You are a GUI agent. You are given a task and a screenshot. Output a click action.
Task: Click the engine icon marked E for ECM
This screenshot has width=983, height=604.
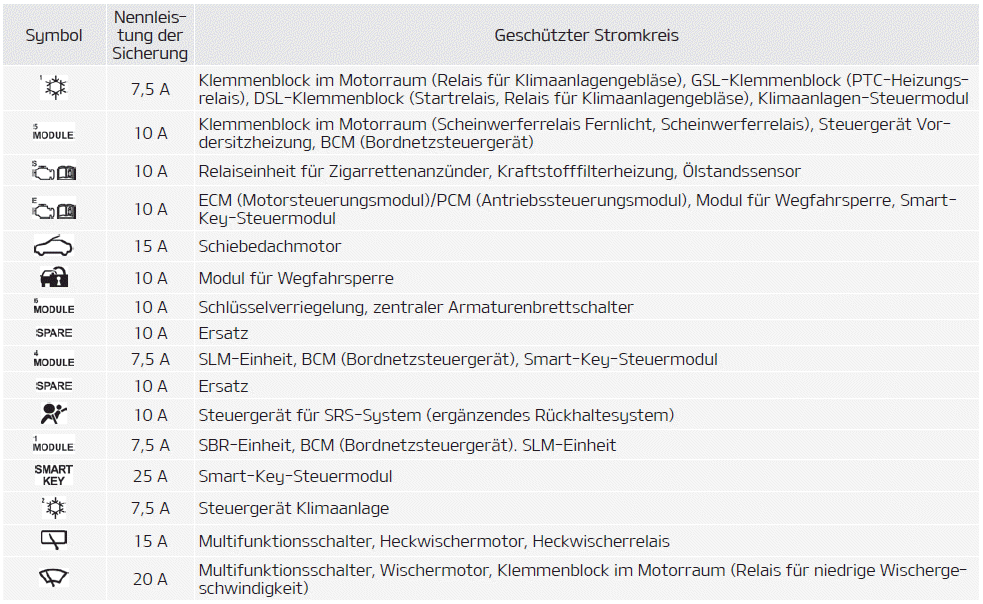pos(53,209)
